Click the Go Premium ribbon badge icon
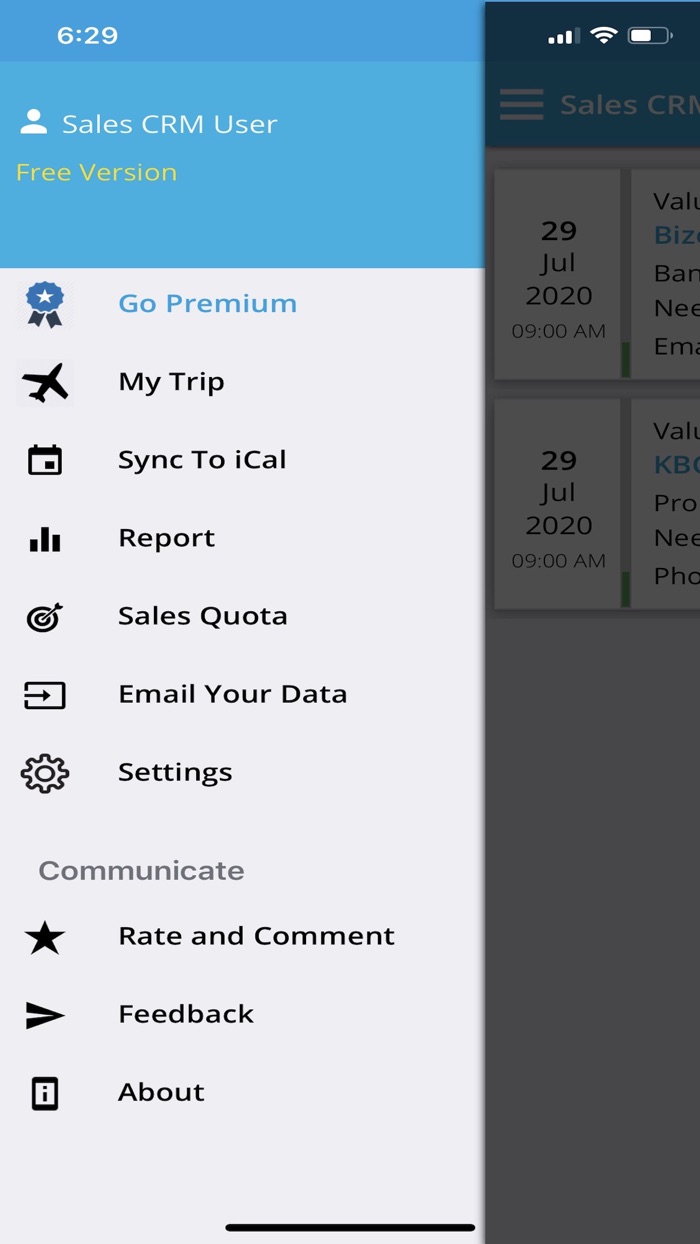This screenshot has width=700, height=1244. coord(42,304)
